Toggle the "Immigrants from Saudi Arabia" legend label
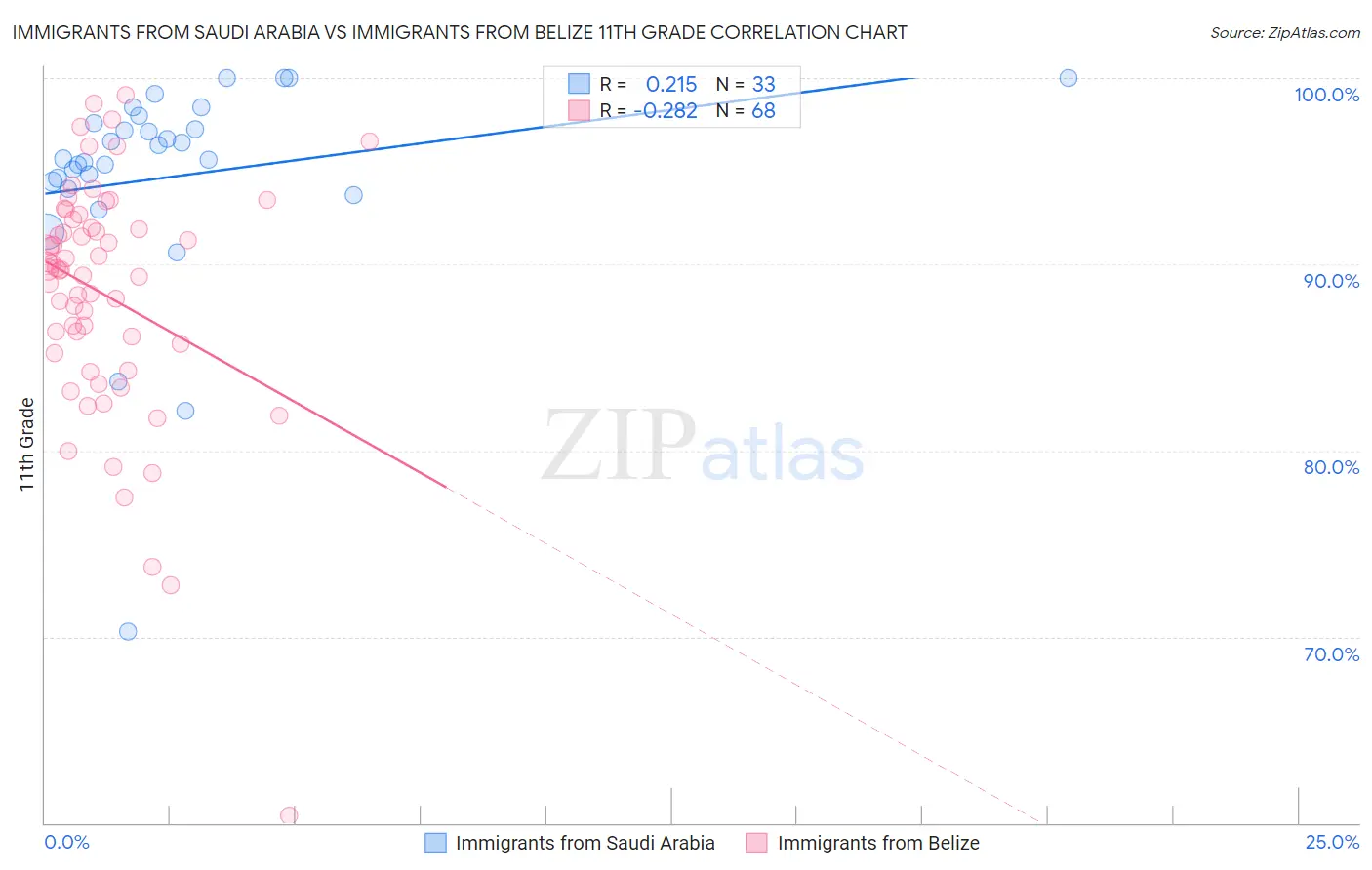Screen dimensions: 1372x870 pyautogui.click(x=585, y=843)
